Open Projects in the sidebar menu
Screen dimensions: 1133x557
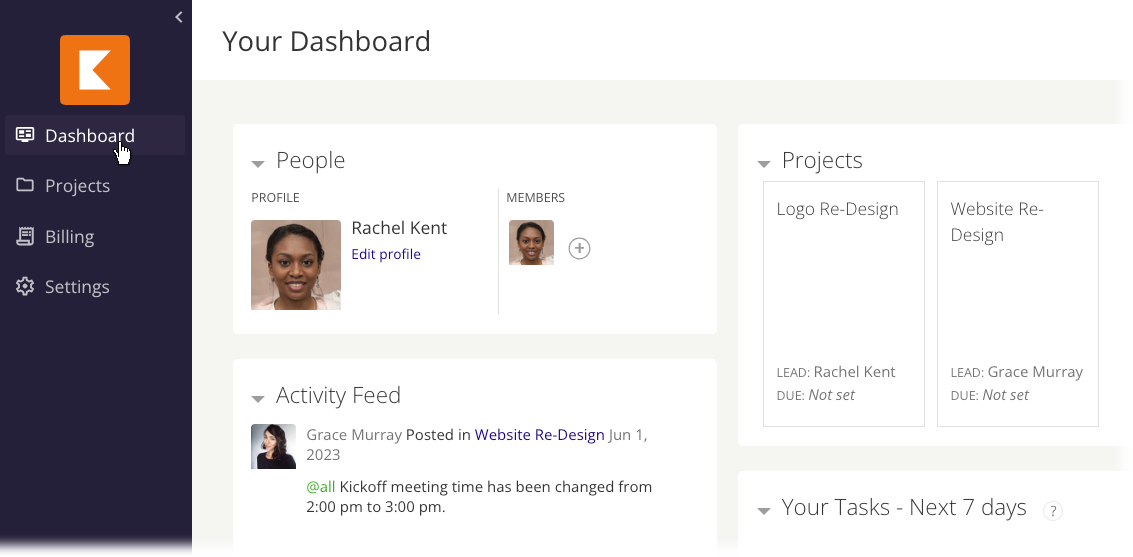click(x=77, y=186)
